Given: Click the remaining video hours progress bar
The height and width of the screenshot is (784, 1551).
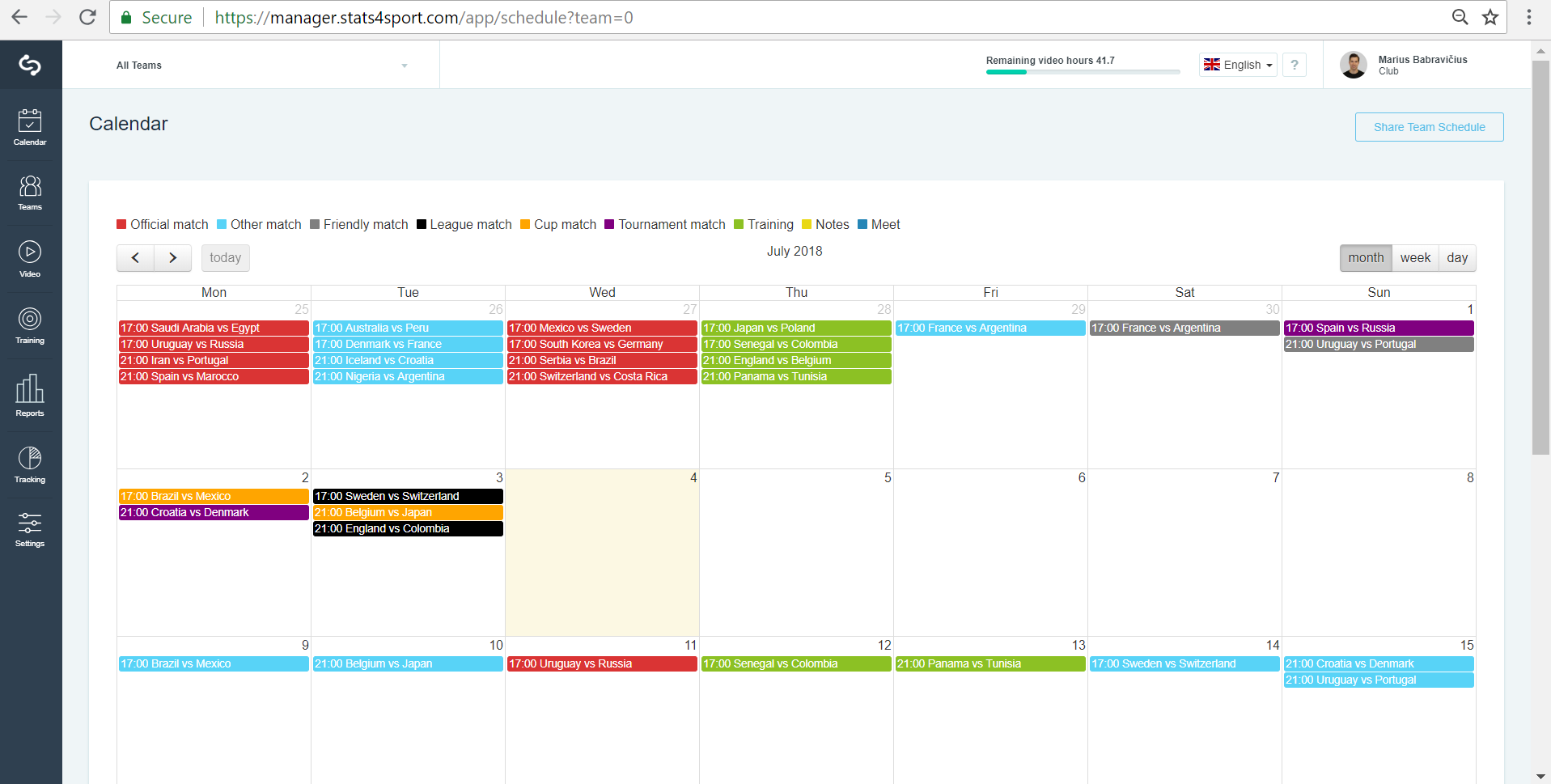Looking at the screenshot, I should tap(1083, 72).
